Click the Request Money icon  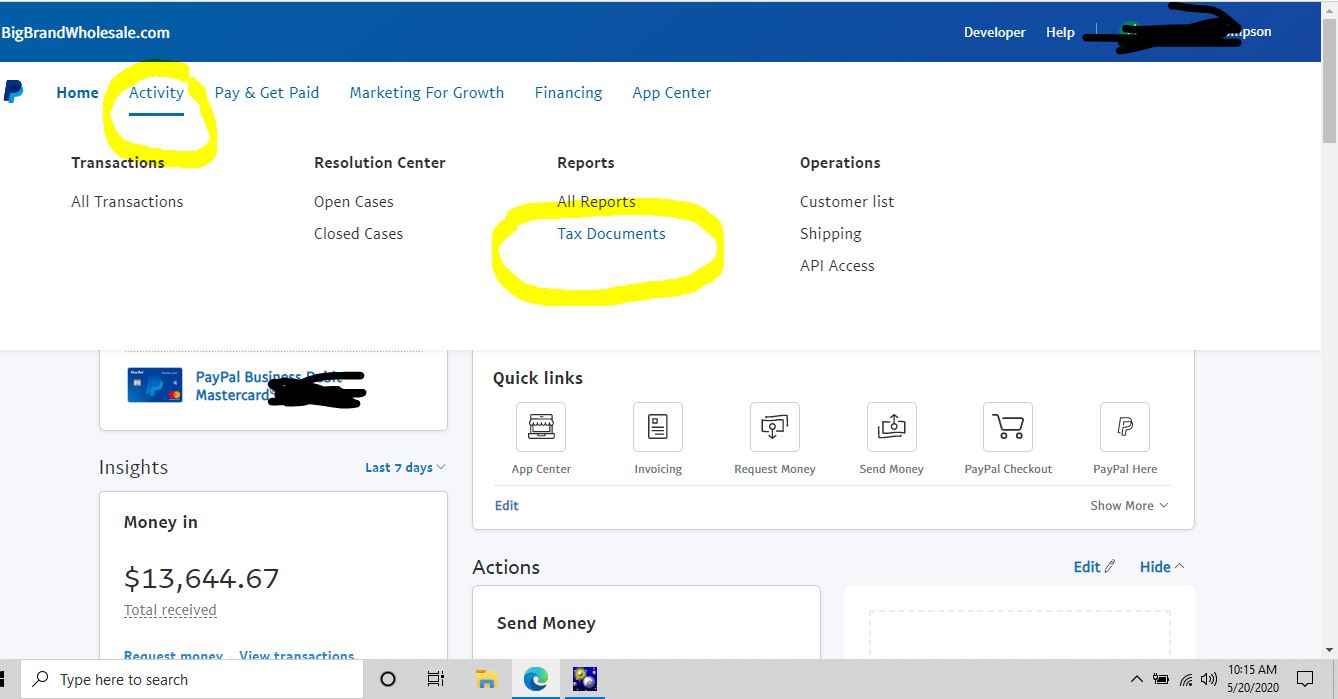pos(774,428)
